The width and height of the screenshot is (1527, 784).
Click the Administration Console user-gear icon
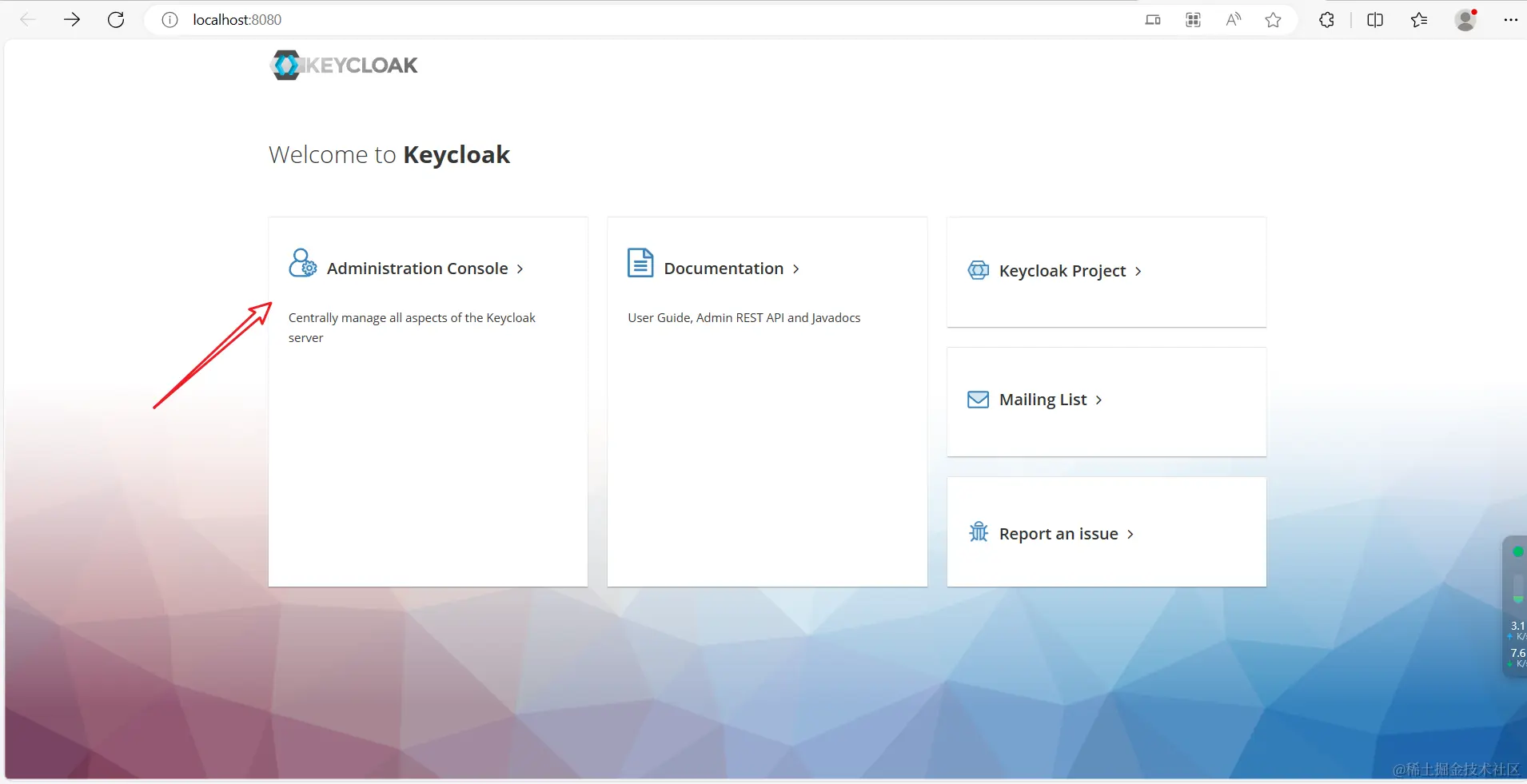point(303,263)
